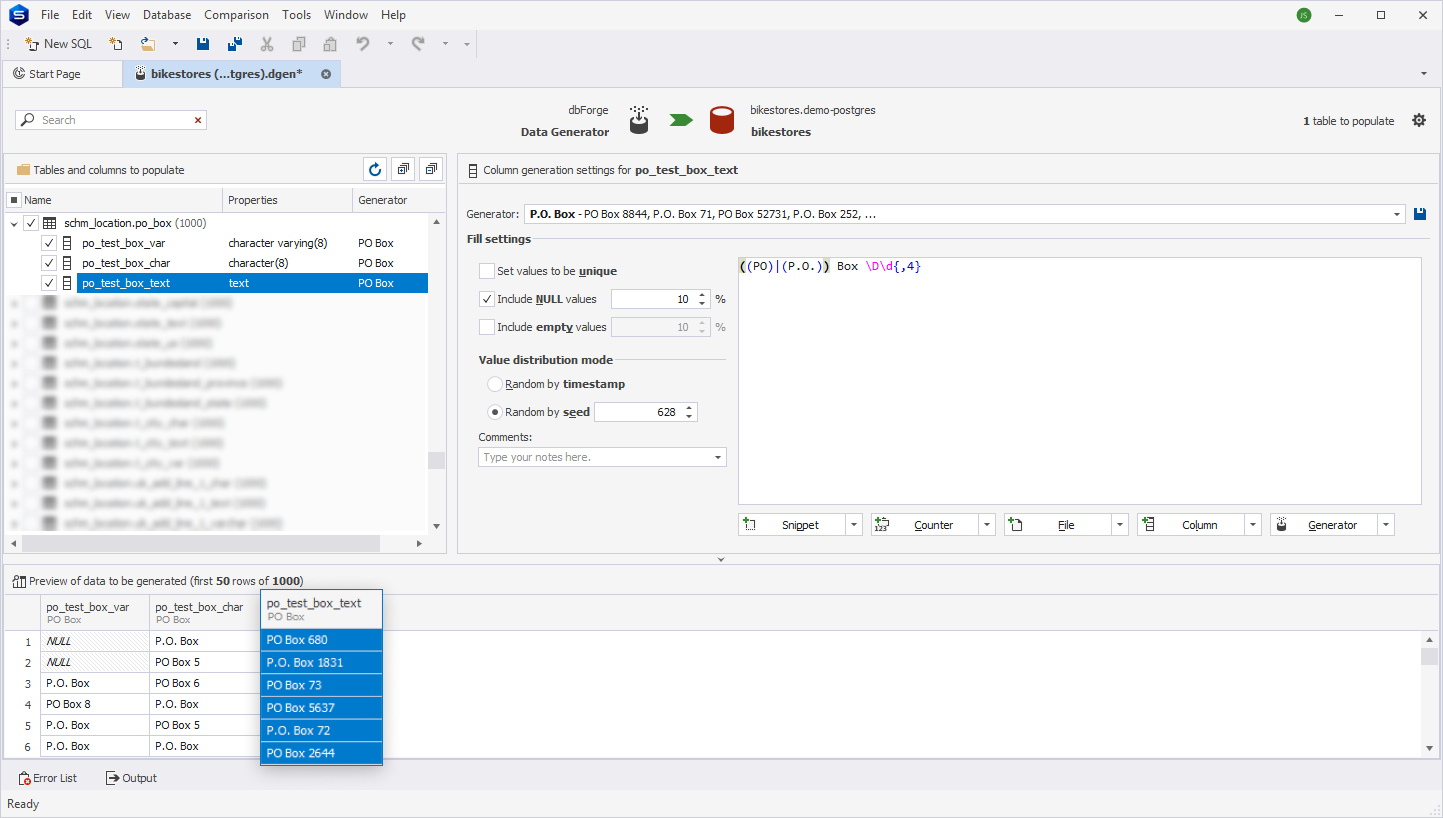Enable Set values to be unique
This screenshot has width=1443, height=818.
(487, 271)
